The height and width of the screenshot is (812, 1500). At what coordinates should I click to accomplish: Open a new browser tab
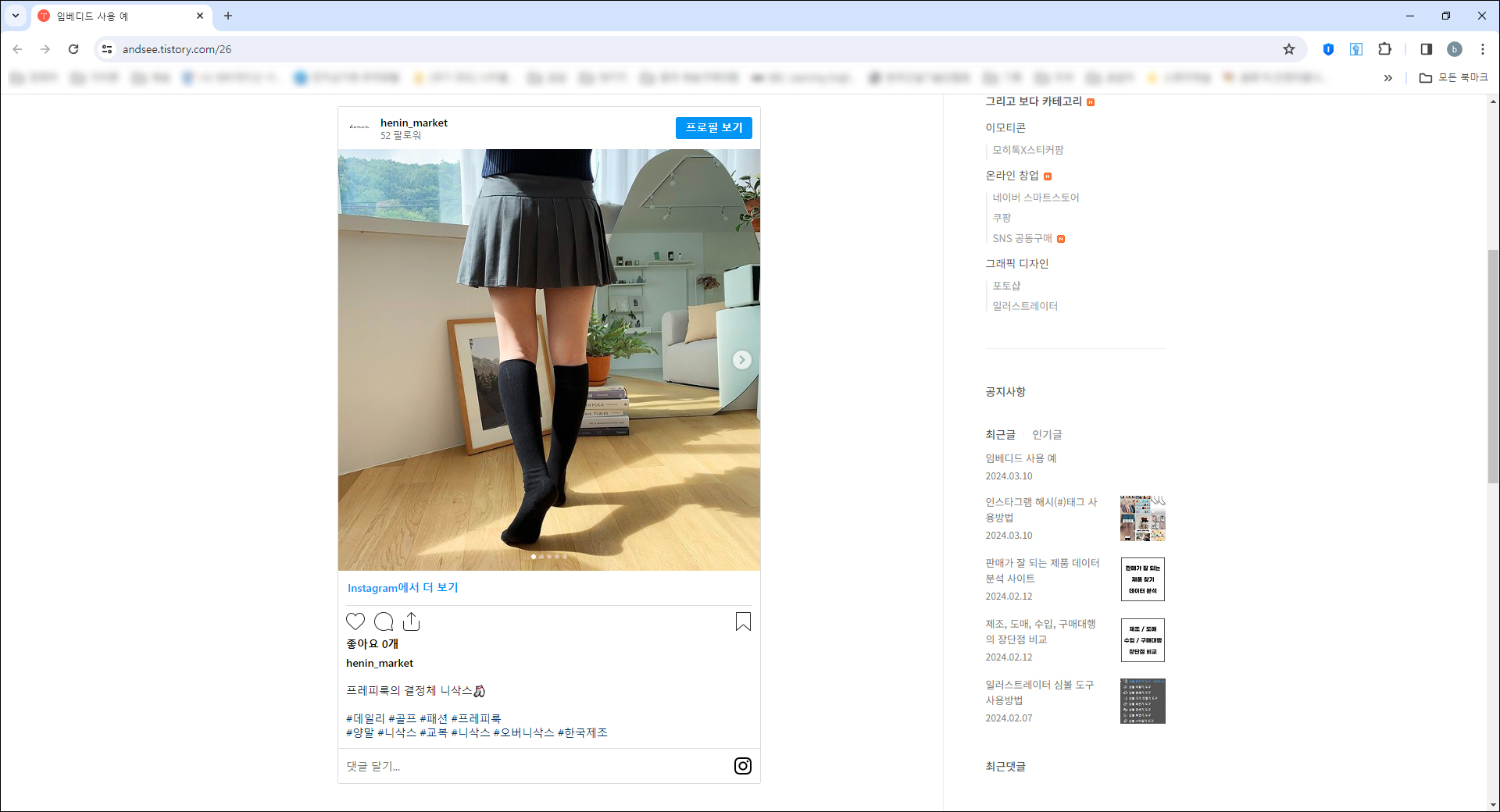[228, 16]
